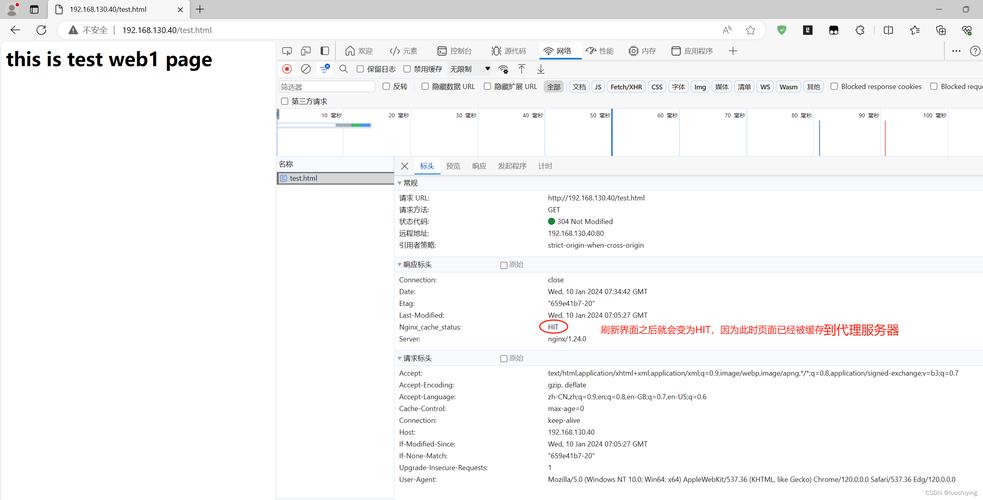Filter requests by Fetch/XHR

click(626, 87)
